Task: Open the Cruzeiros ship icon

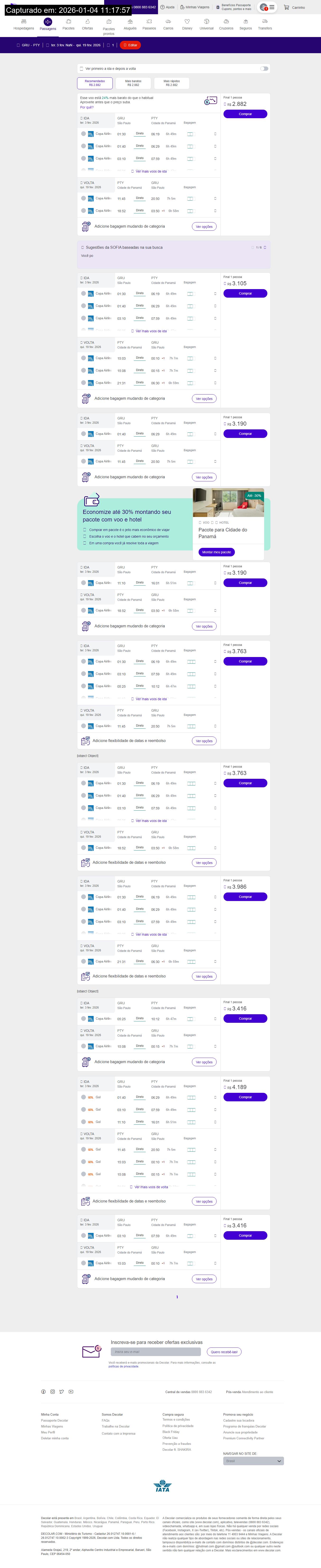Action: point(226,22)
